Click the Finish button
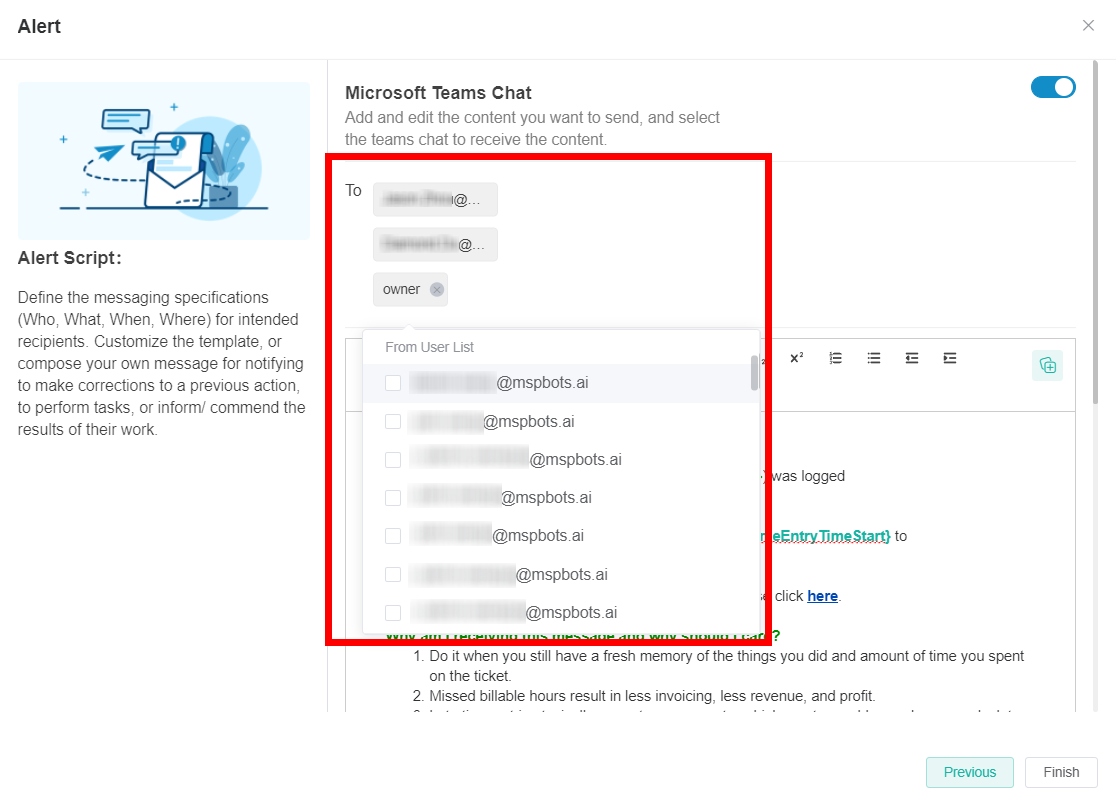Viewport: 1116px width, 806px height. click(1061, 772)
